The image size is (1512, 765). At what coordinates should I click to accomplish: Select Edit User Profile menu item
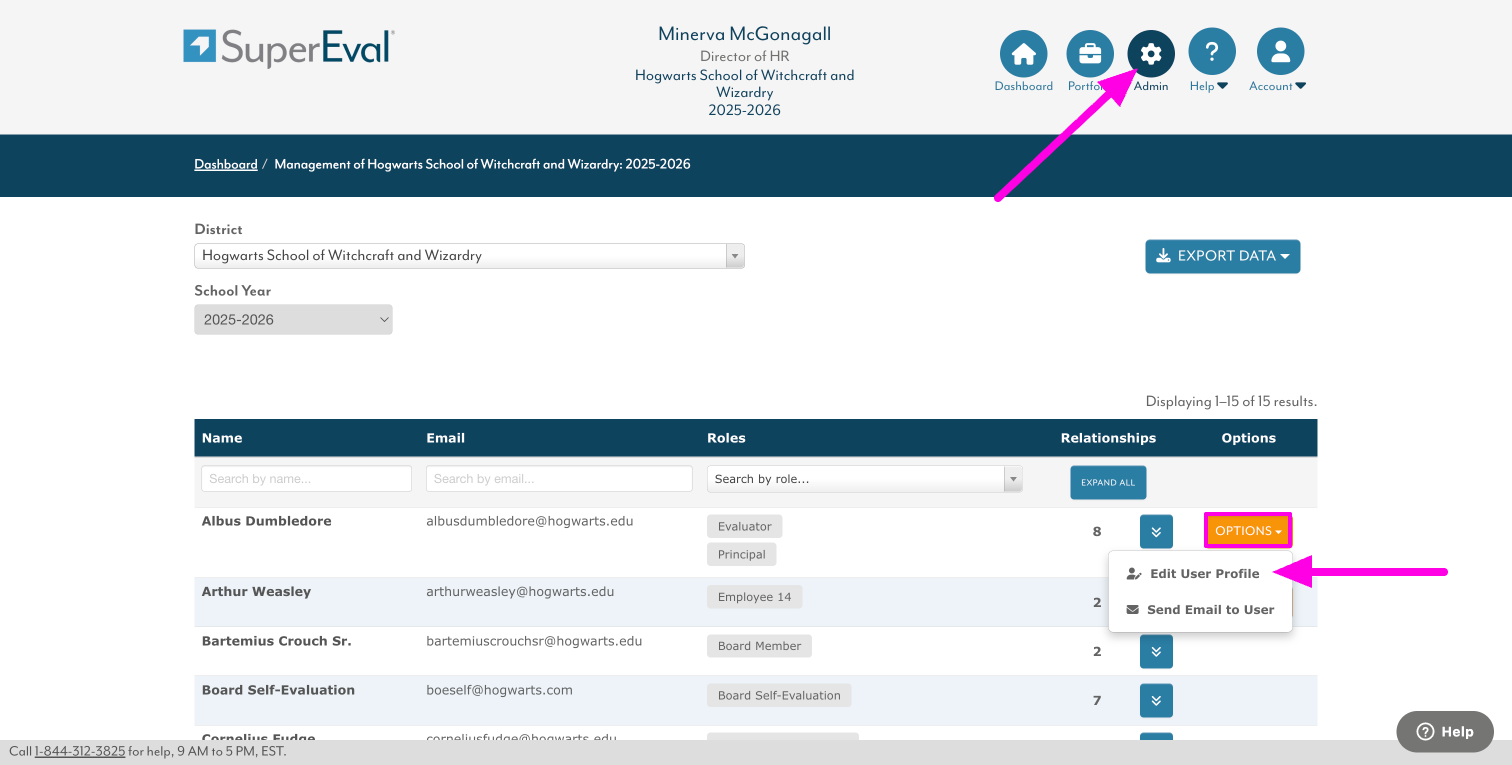pyautogui.click(x=1193, y=574)
